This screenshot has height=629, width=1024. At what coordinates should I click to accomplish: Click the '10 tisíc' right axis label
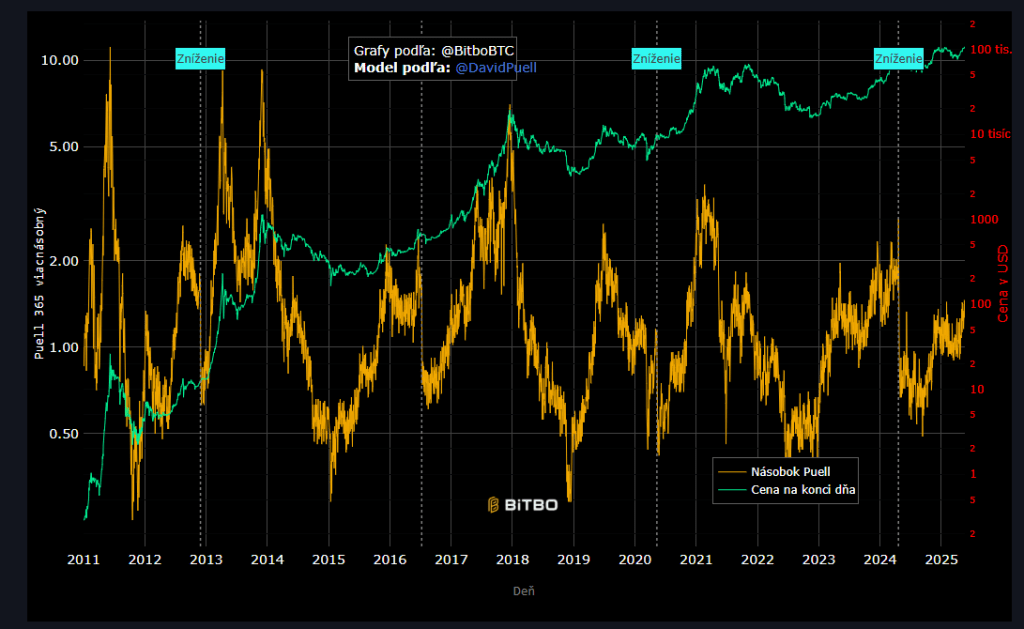coord(992,134)
